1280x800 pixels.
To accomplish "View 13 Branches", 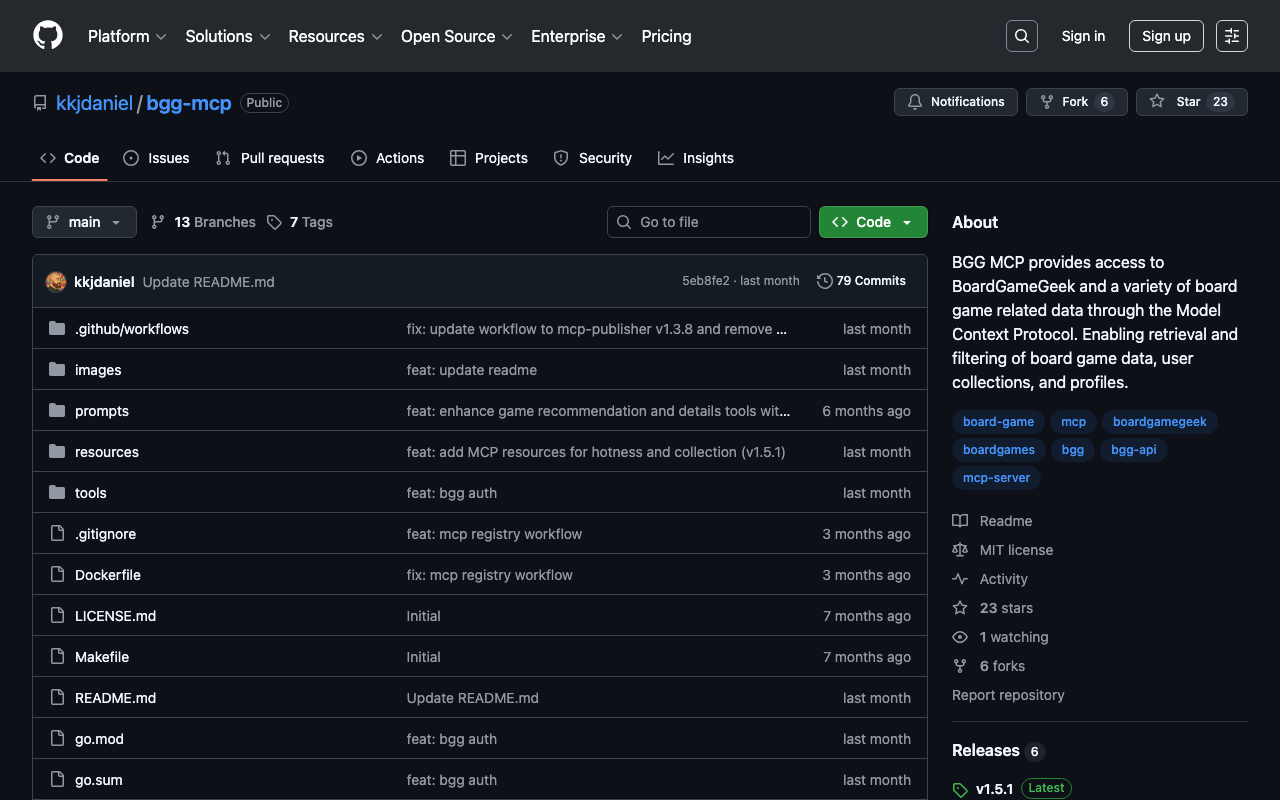I will 203,222.
